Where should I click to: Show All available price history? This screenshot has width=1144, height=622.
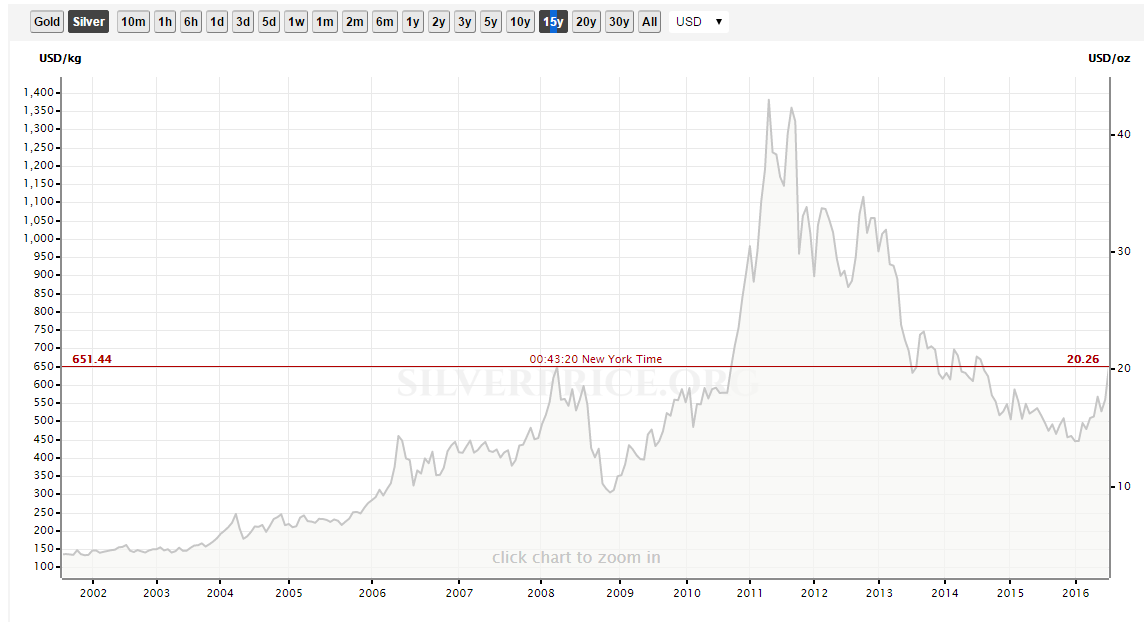(x=650, y=22)
